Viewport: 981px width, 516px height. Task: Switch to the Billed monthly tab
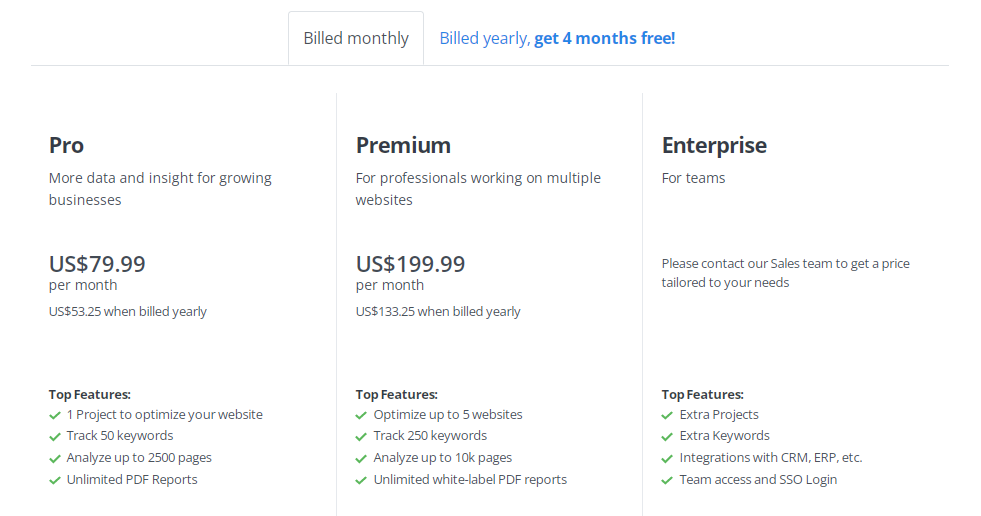356,39
